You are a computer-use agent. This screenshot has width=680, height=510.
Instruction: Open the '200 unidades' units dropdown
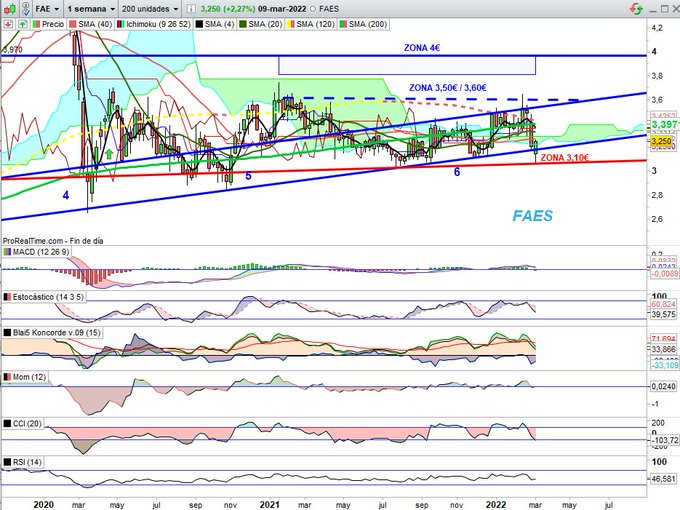[x=150, y=9]
